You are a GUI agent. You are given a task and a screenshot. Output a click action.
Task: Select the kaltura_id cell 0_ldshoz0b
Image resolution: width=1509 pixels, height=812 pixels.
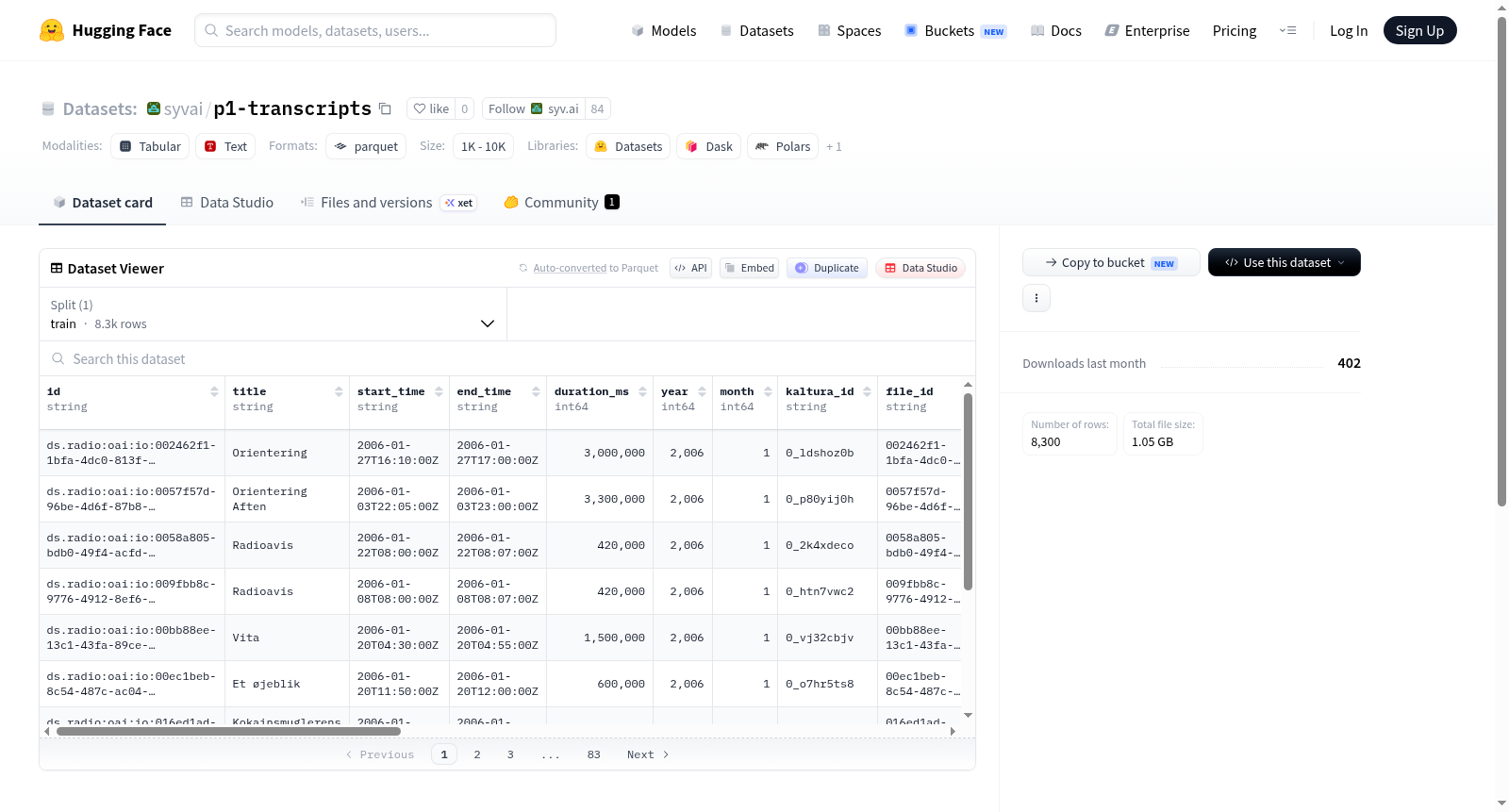[x=827, y=453]
